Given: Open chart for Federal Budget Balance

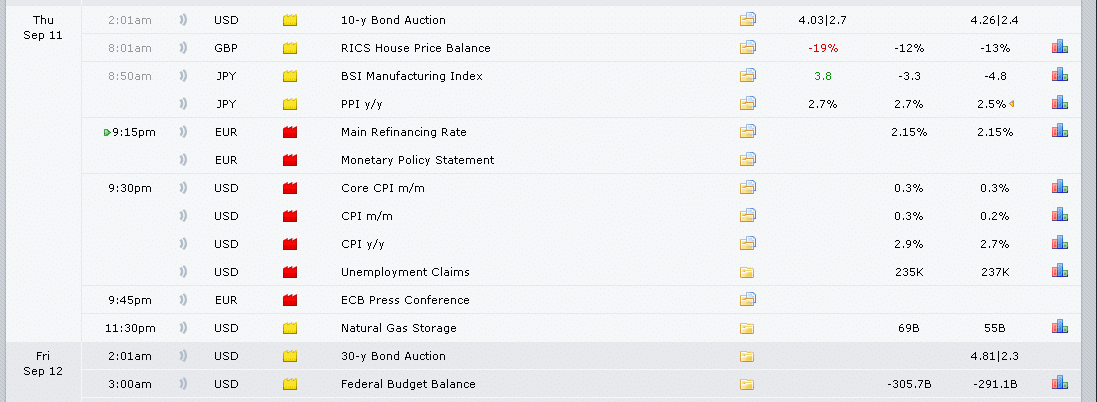Looking at the screenshot, I should pyautogui.click(x=1059, y=383).
